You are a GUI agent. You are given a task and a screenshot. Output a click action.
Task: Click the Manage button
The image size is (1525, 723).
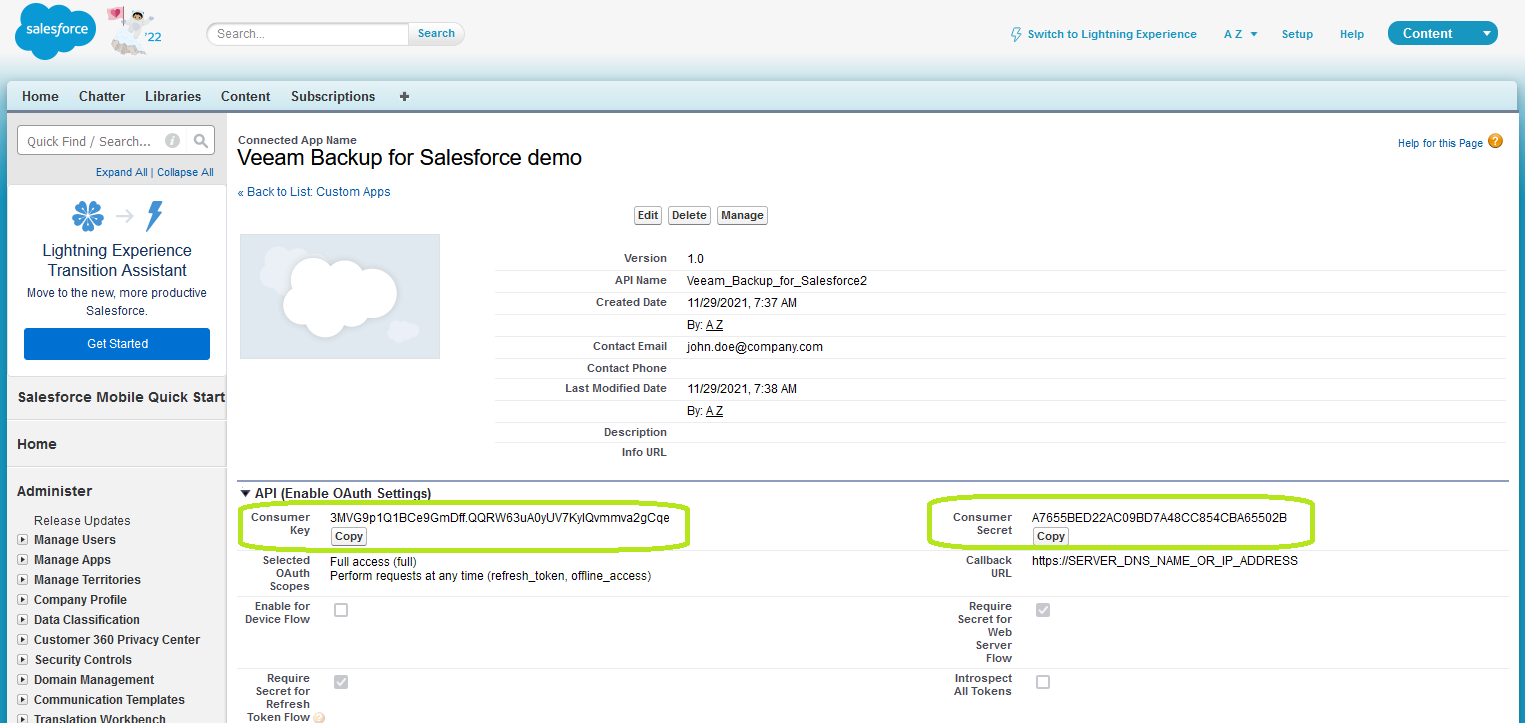(742, 215)
